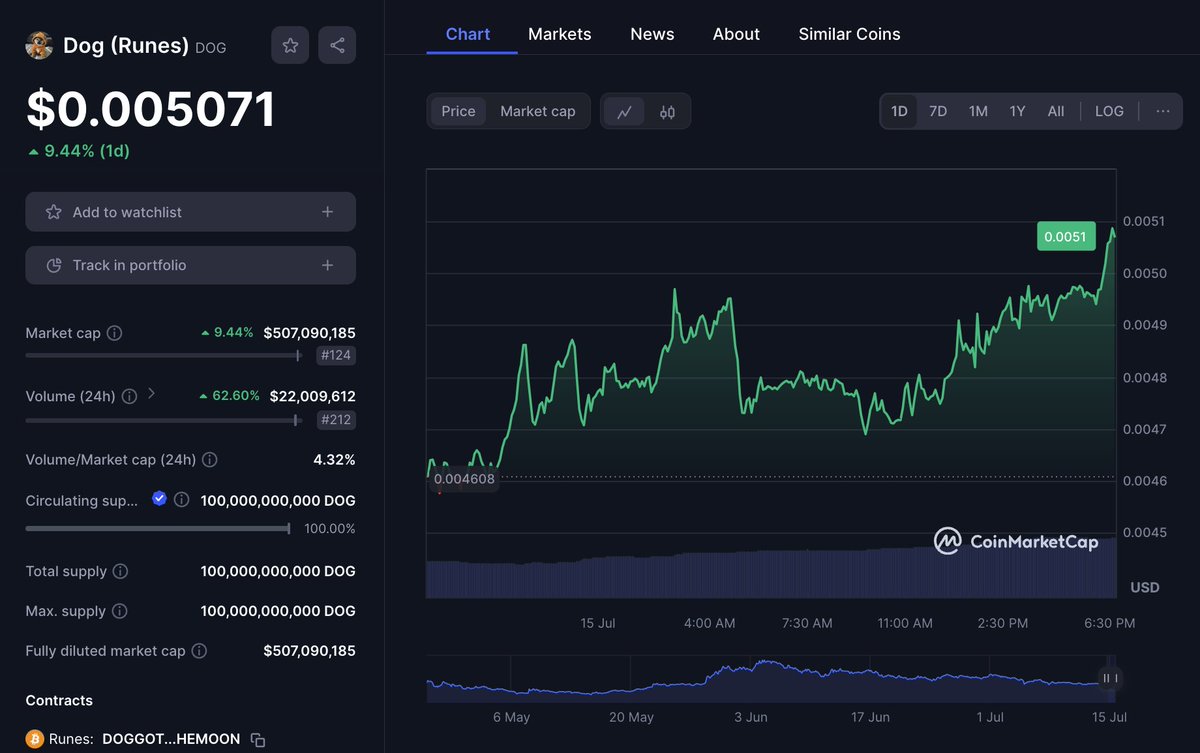Switch to the Markets tab

(559, 33)
